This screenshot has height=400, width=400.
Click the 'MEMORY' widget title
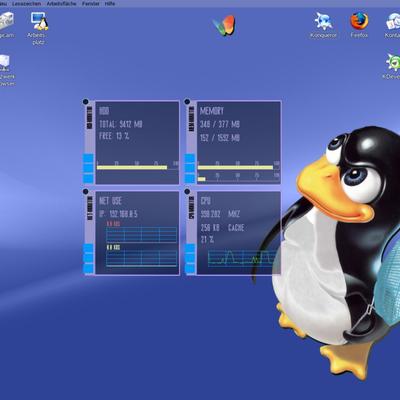click(x=212, y=111)
